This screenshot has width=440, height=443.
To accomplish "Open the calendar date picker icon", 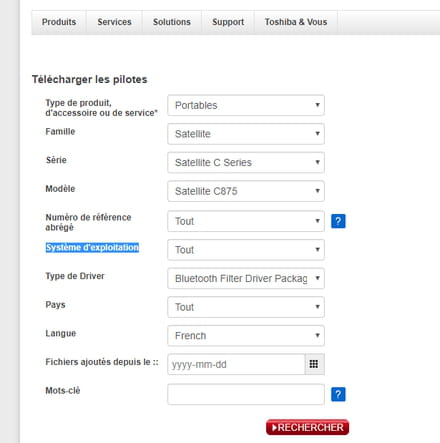I will pyautogui.click(x=314, y=364).
